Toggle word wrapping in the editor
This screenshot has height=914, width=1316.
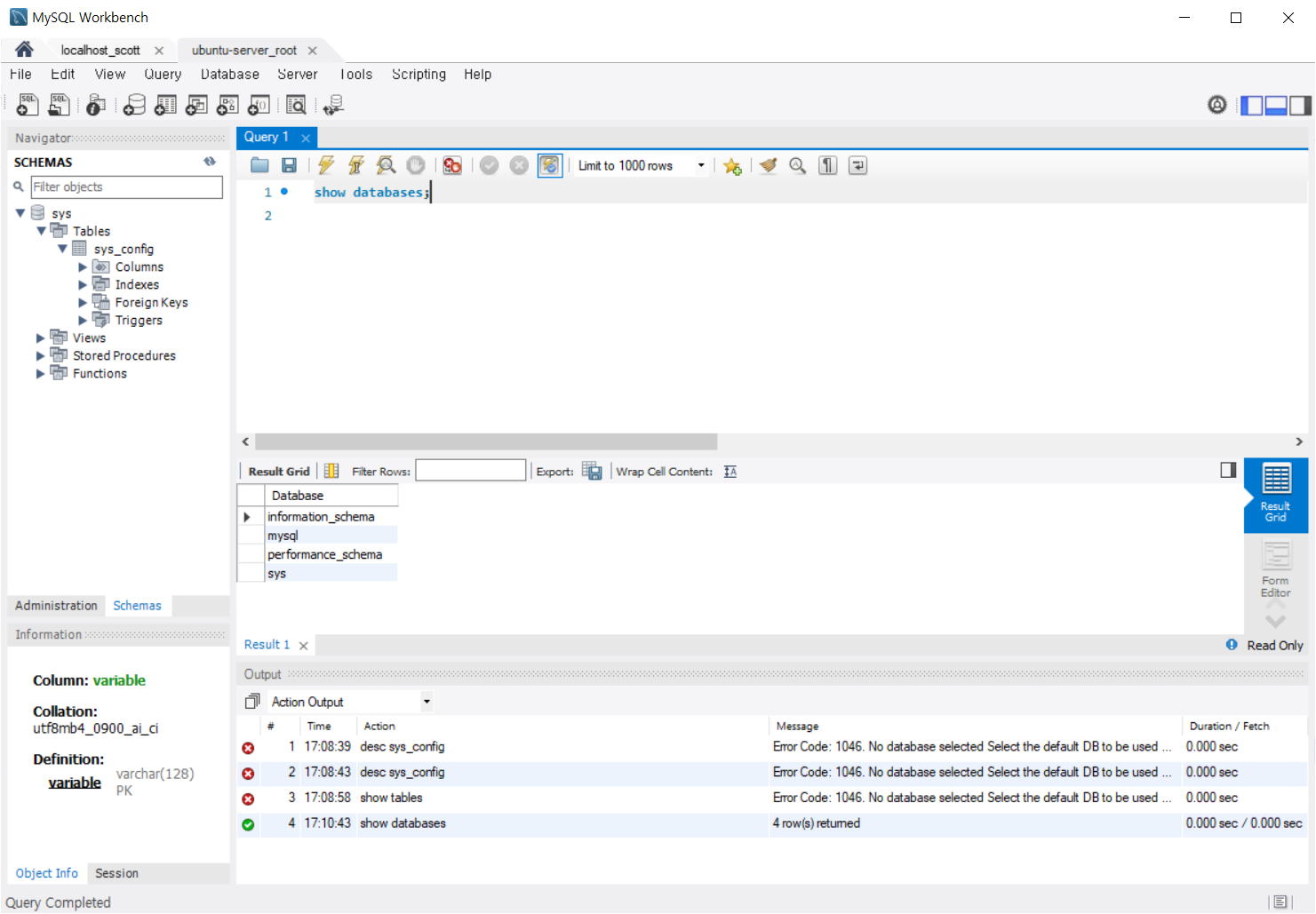click(857, 165)
